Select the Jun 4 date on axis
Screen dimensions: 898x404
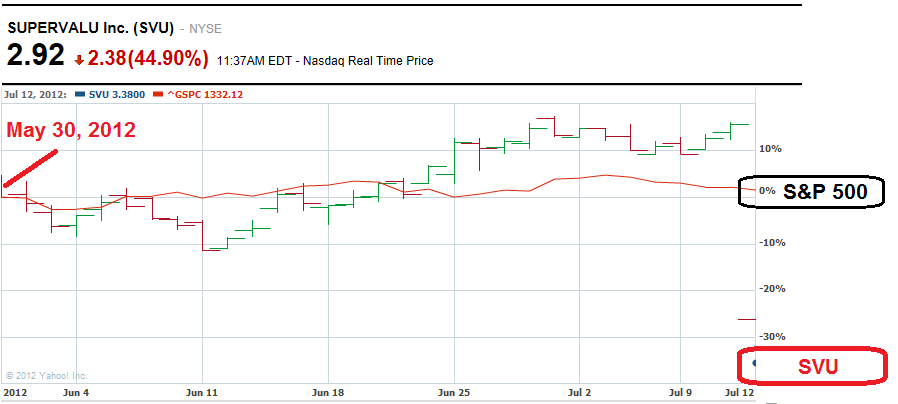coord(75,394)
